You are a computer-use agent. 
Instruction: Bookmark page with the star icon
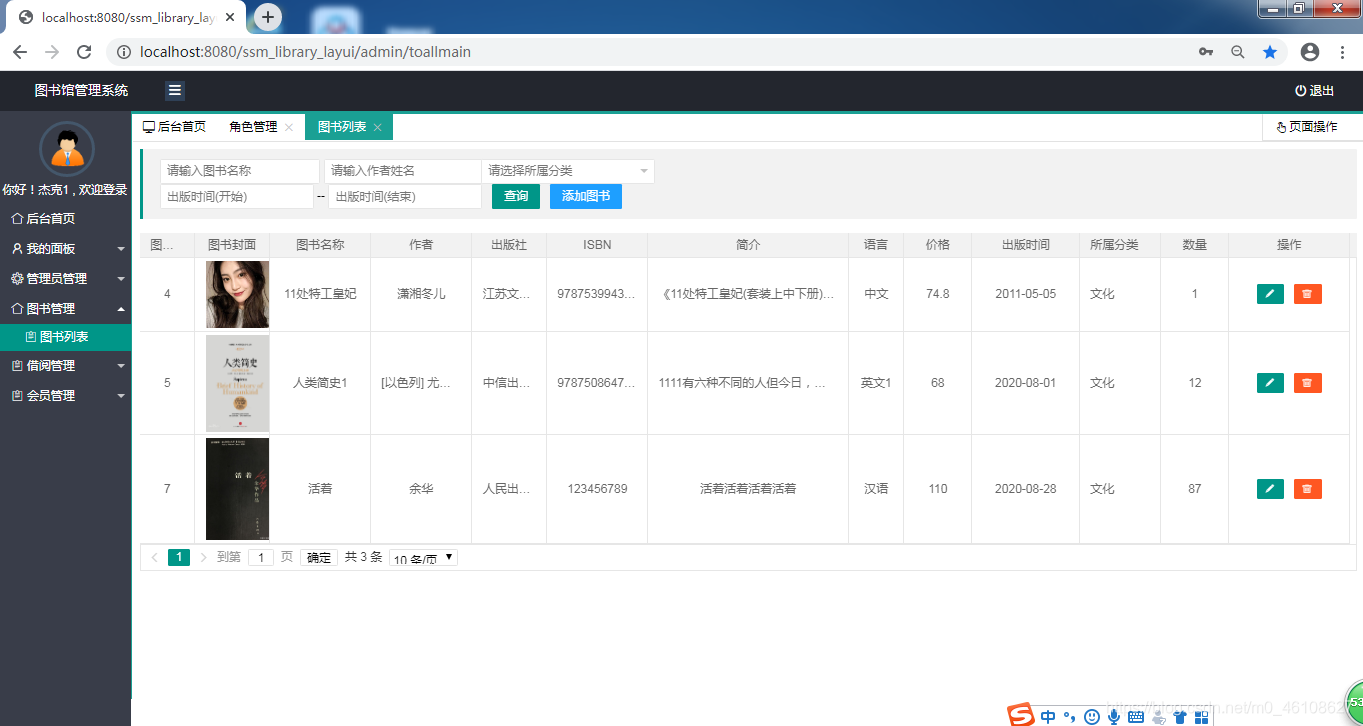click(x=1270, y=52)
